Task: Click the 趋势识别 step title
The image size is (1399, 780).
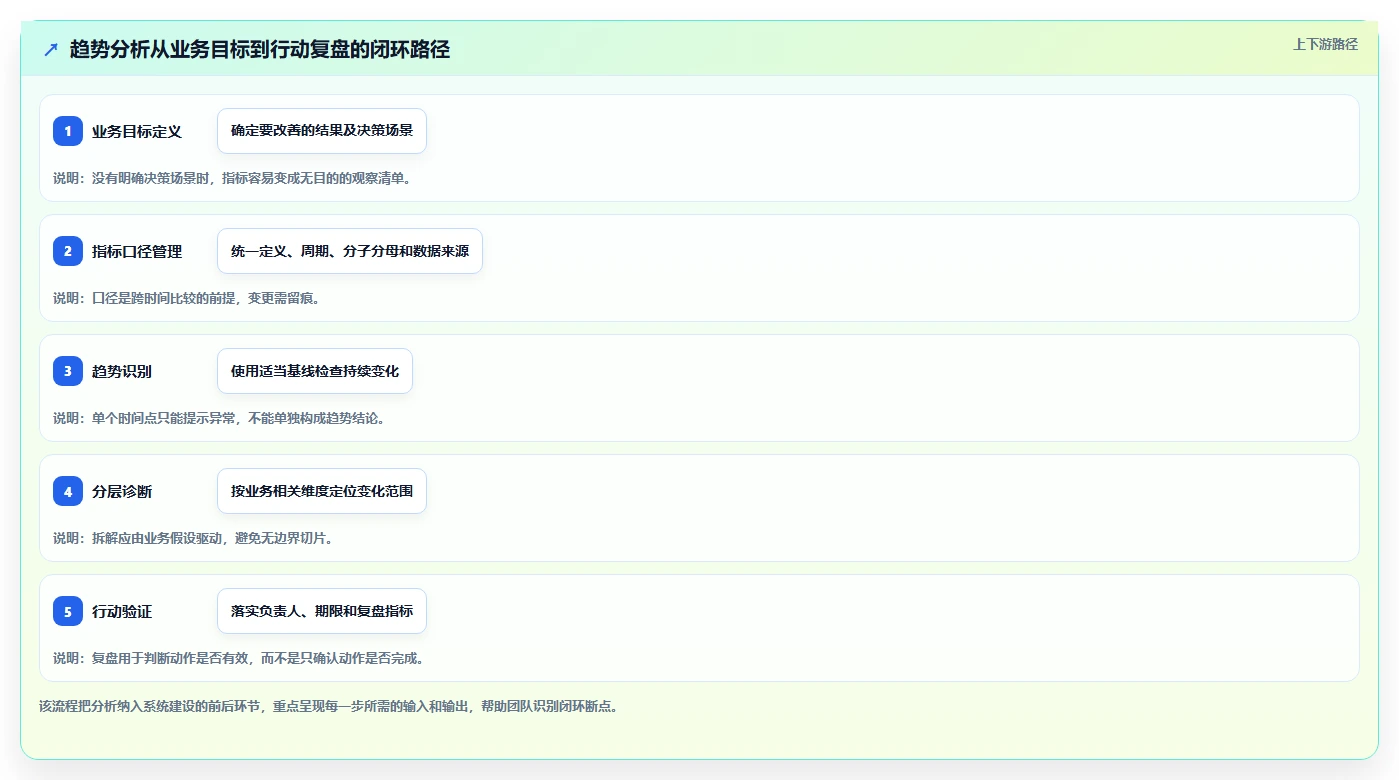Action: tap(122, 371)
